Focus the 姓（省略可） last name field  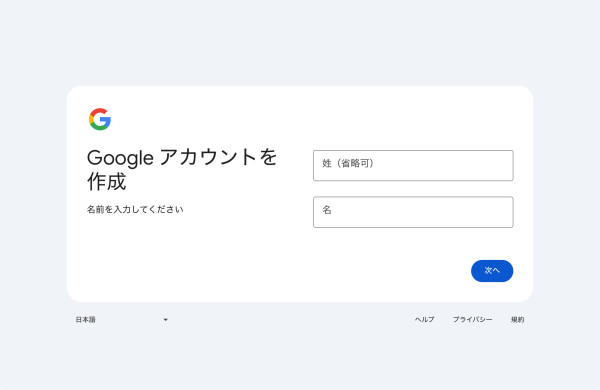pyautogui.click(x=413, y=165)
